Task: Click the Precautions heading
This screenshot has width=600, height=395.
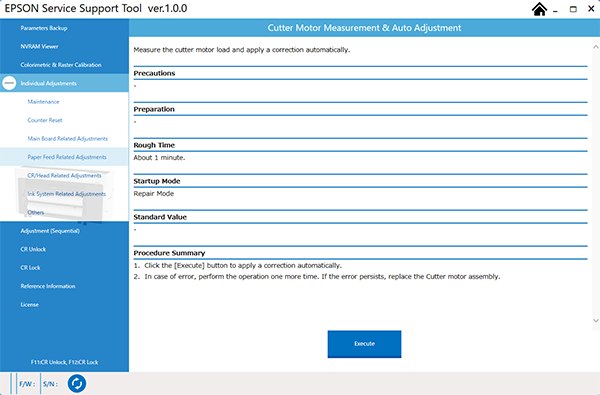Action: [154, 73]
